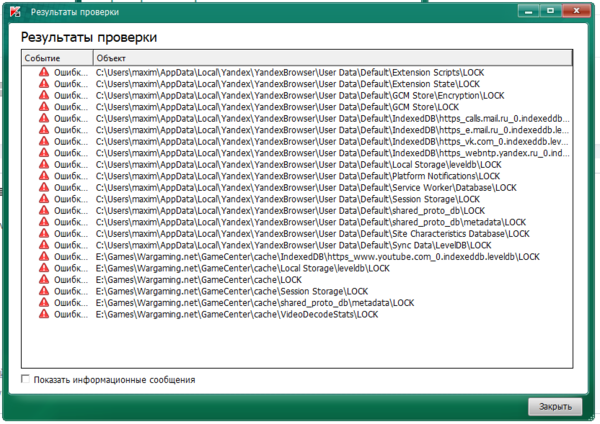Maximize the Результаты проверки window
The image size is (600, 424).
coord(550,11)
